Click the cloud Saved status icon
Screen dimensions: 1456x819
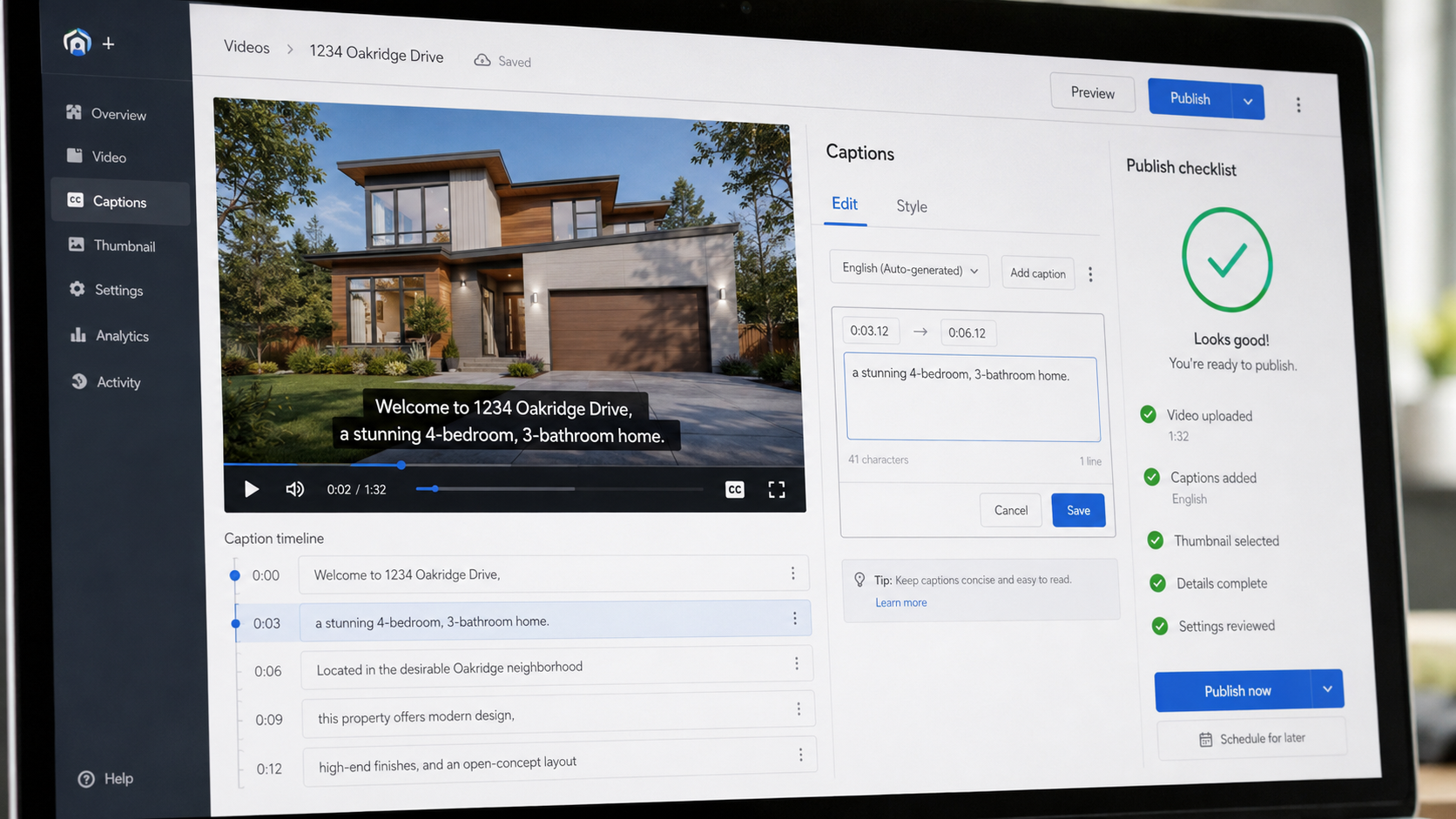(482, 60)
